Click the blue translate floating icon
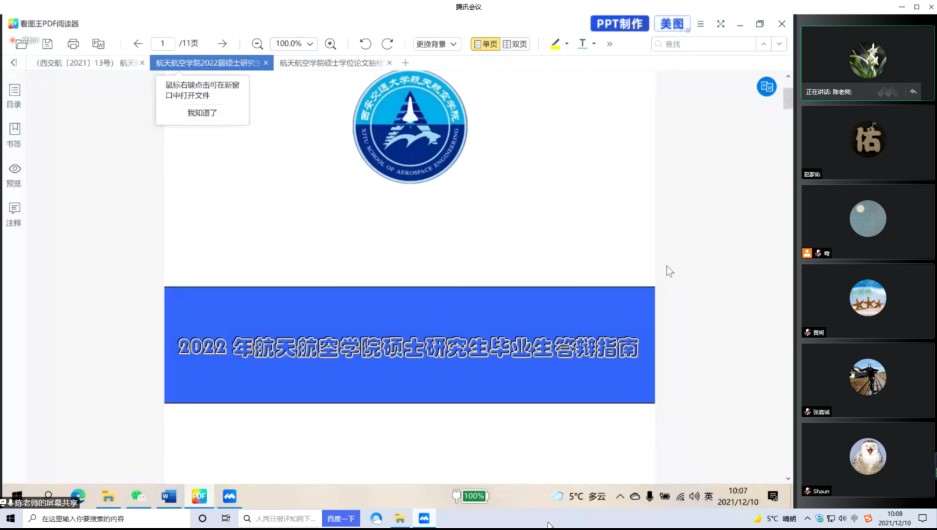Screen dimensions: 937x530 (x=766, y=87)
